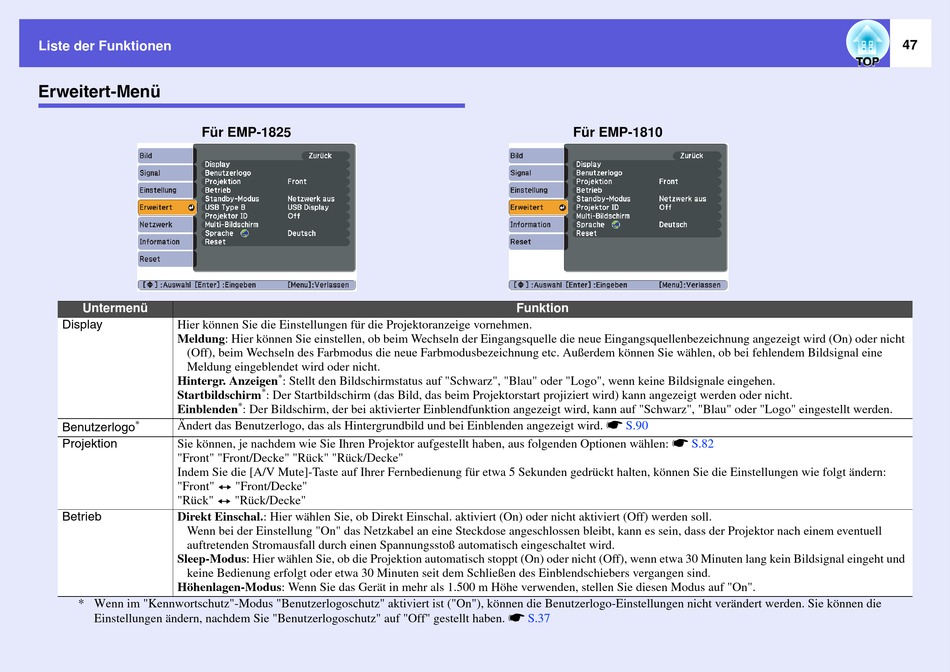Select Erweitert tab in EMP-1810 menu
Image resolution: width=950 pixels, height=672 pixels.
(538, 207)
